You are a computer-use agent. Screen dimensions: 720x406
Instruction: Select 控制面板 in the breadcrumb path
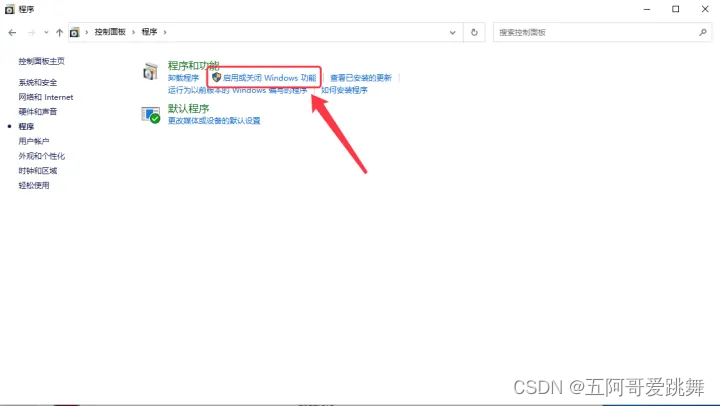[110, 32]
